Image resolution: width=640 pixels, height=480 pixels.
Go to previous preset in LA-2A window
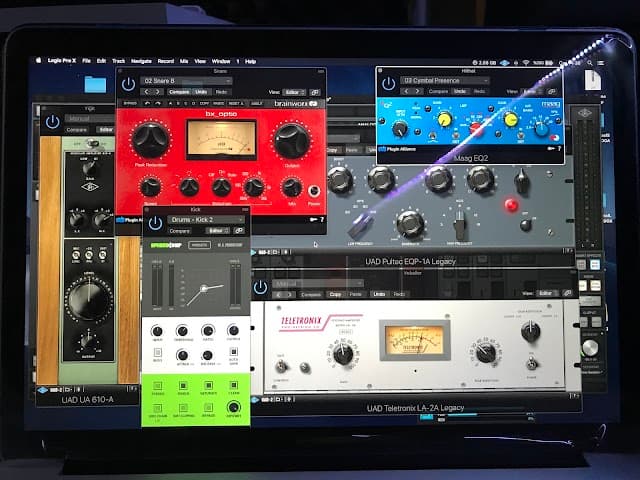tap(278, 294)
